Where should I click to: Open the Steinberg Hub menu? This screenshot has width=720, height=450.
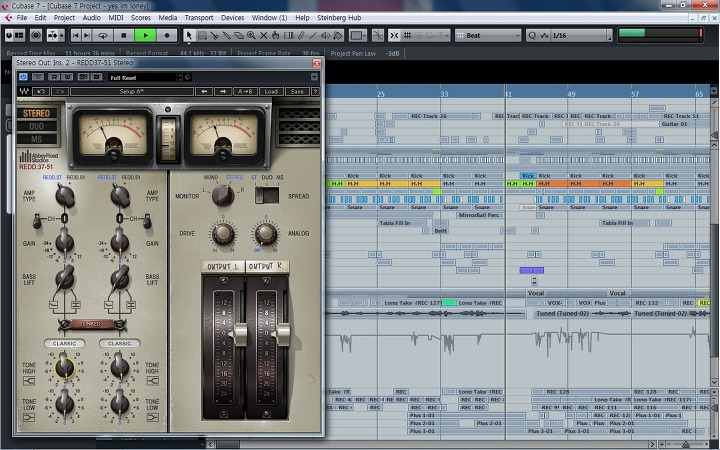(339, 18)
